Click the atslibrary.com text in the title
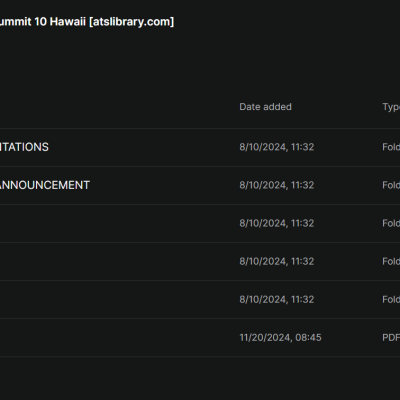Viewport: 400px width, 400px height. 131,22
